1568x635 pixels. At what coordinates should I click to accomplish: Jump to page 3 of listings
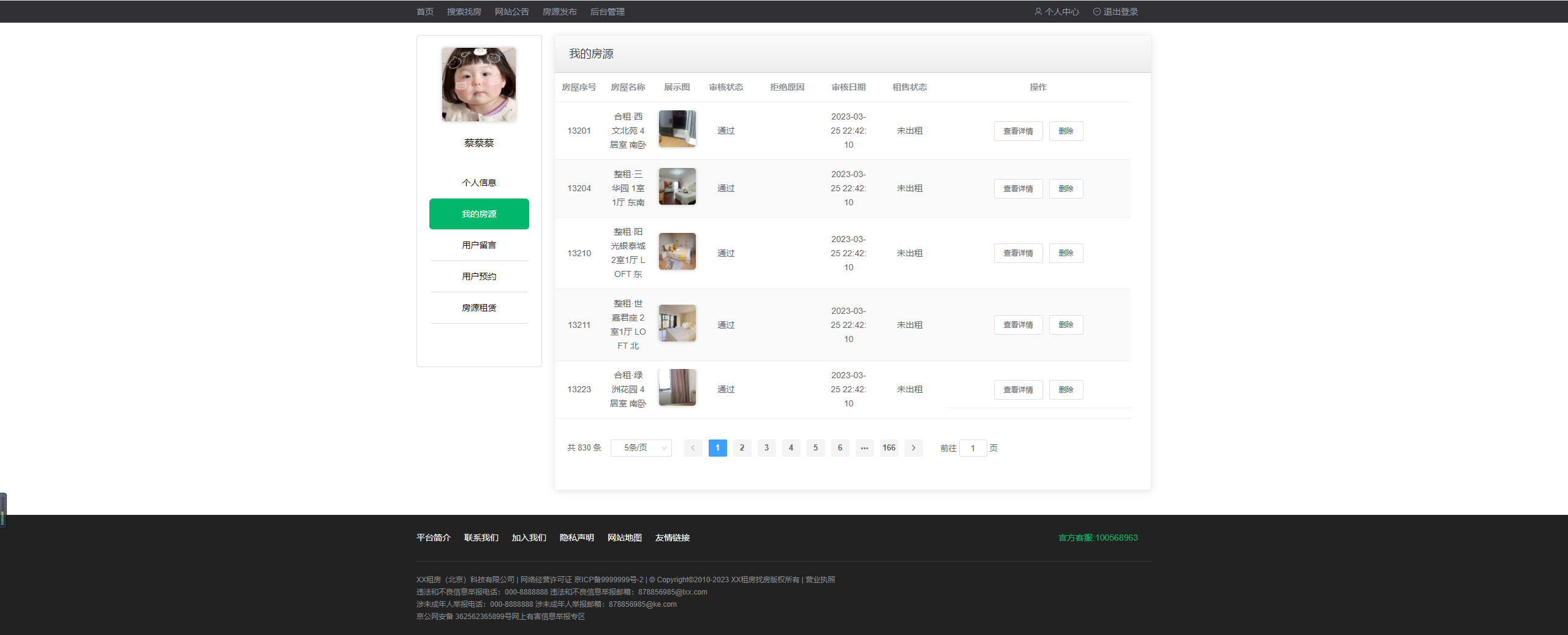[766, 448]
